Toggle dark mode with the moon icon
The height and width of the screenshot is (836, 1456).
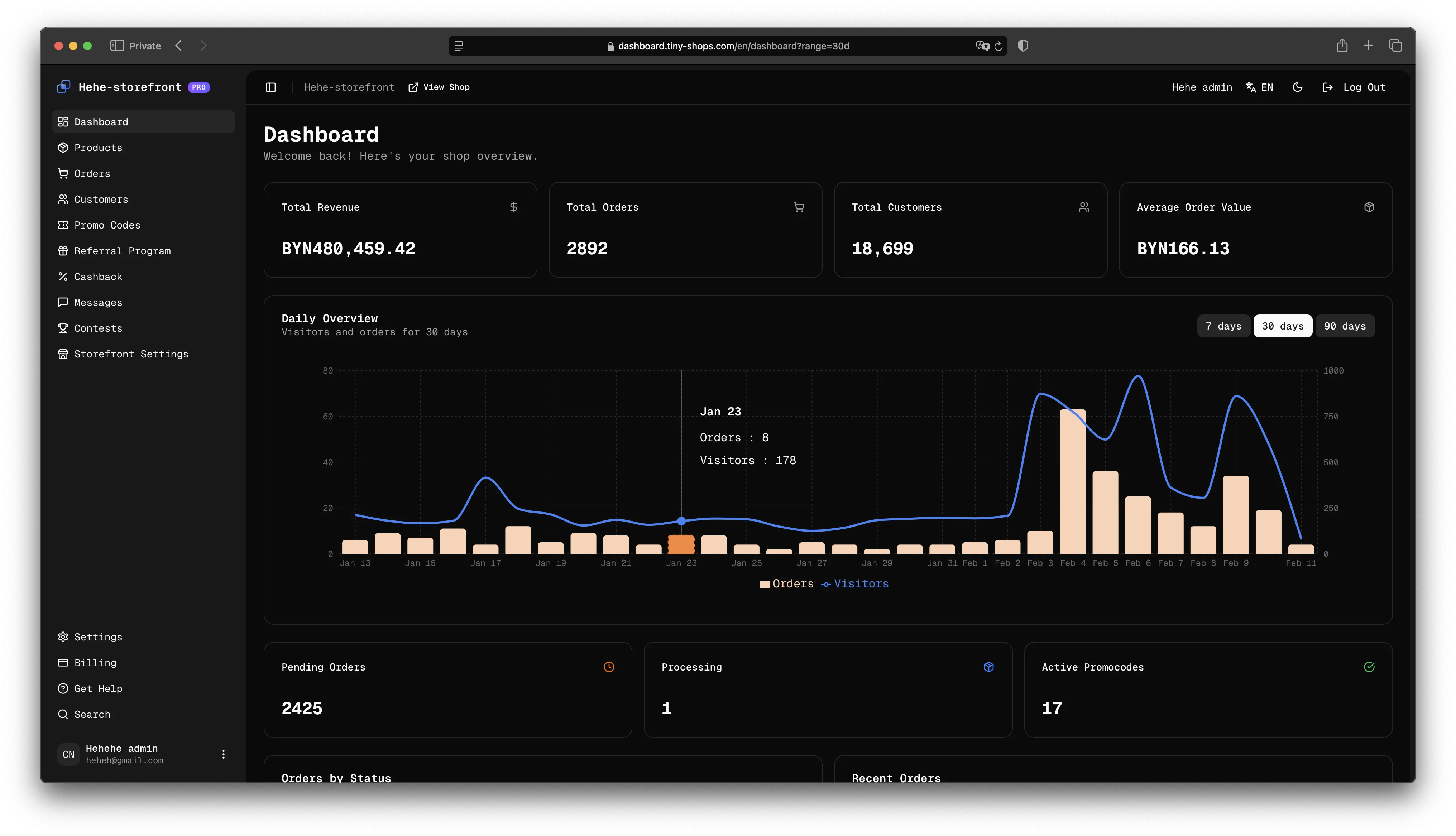pyautogui.click(x=1298, y=87)
